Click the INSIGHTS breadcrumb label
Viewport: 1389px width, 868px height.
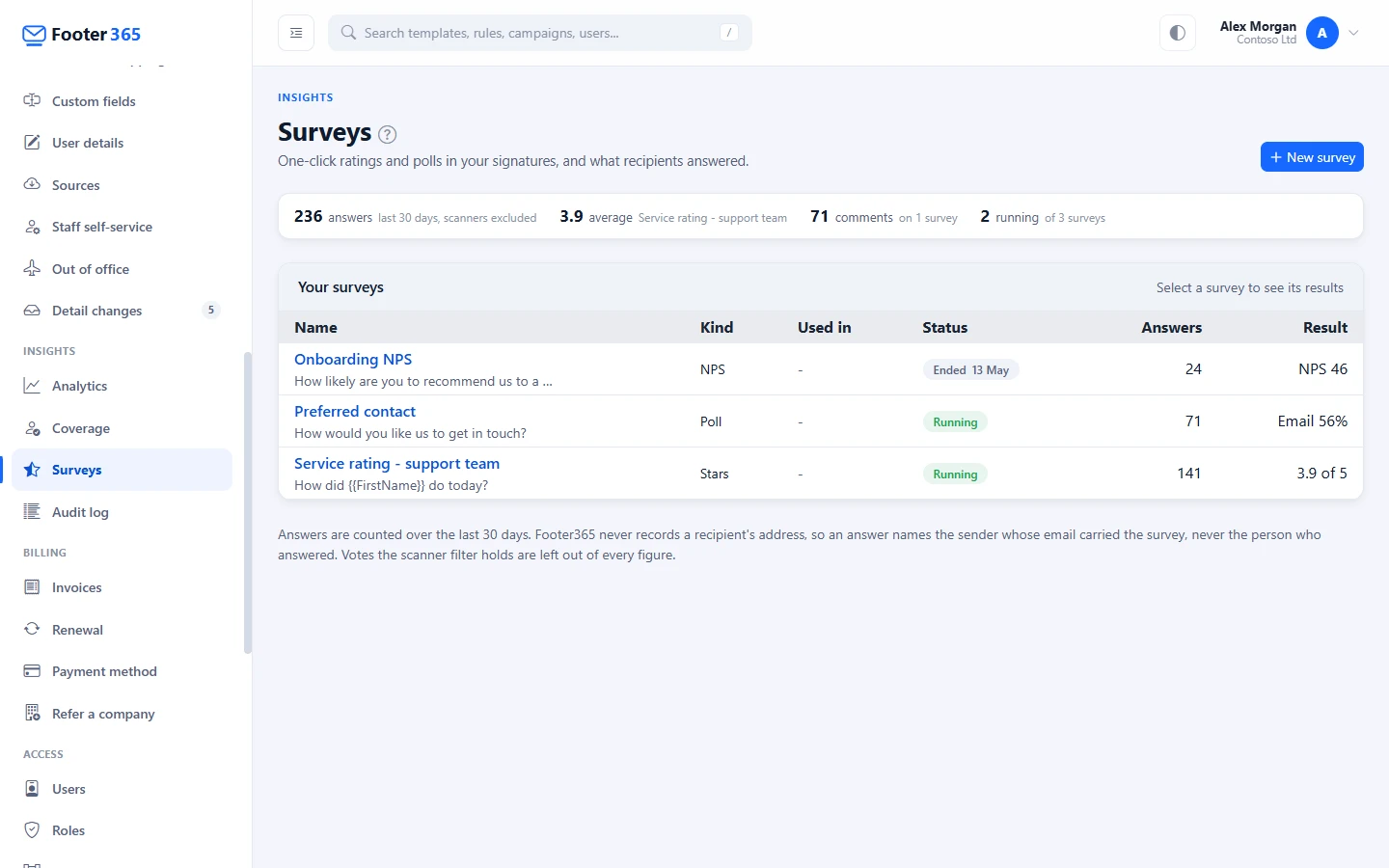(x=306, y=97)
